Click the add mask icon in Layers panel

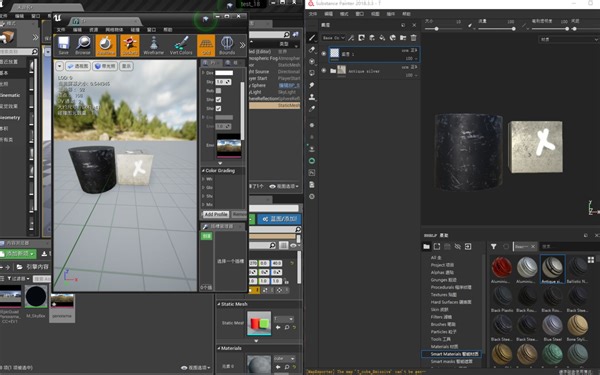point(362,38)
